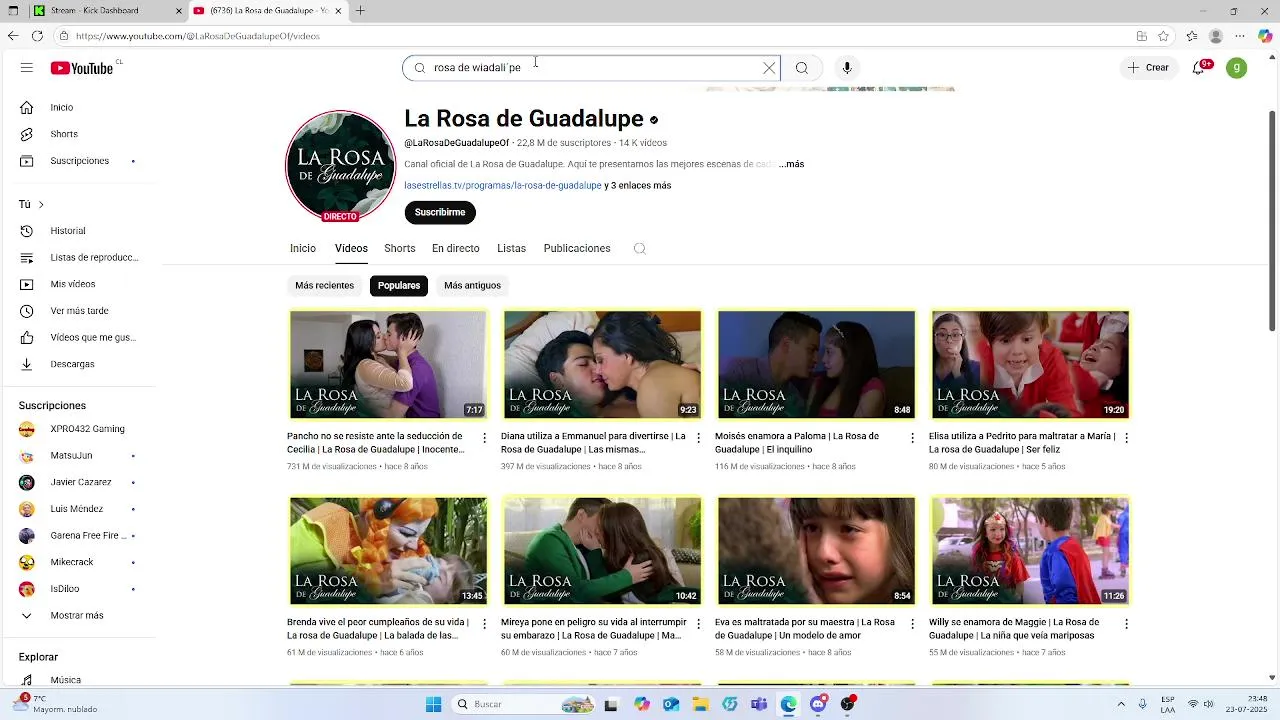Switch to the Shorts channel tab
Viewport: 1280px width, 720px height.
coord(399,248)
